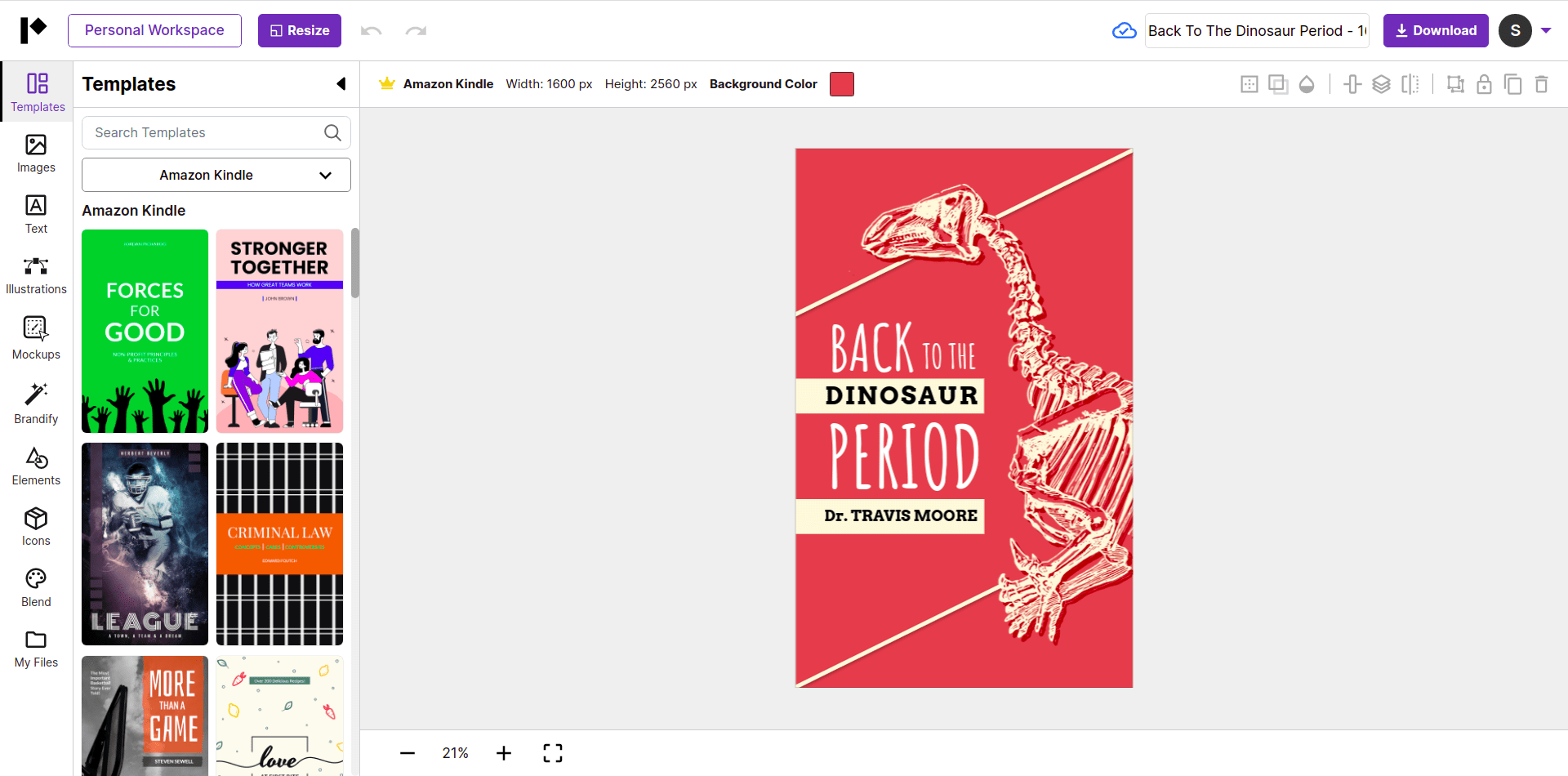Click the premium crown icon
Viewport: 1568px width, 776px height.
coord(387,83)
